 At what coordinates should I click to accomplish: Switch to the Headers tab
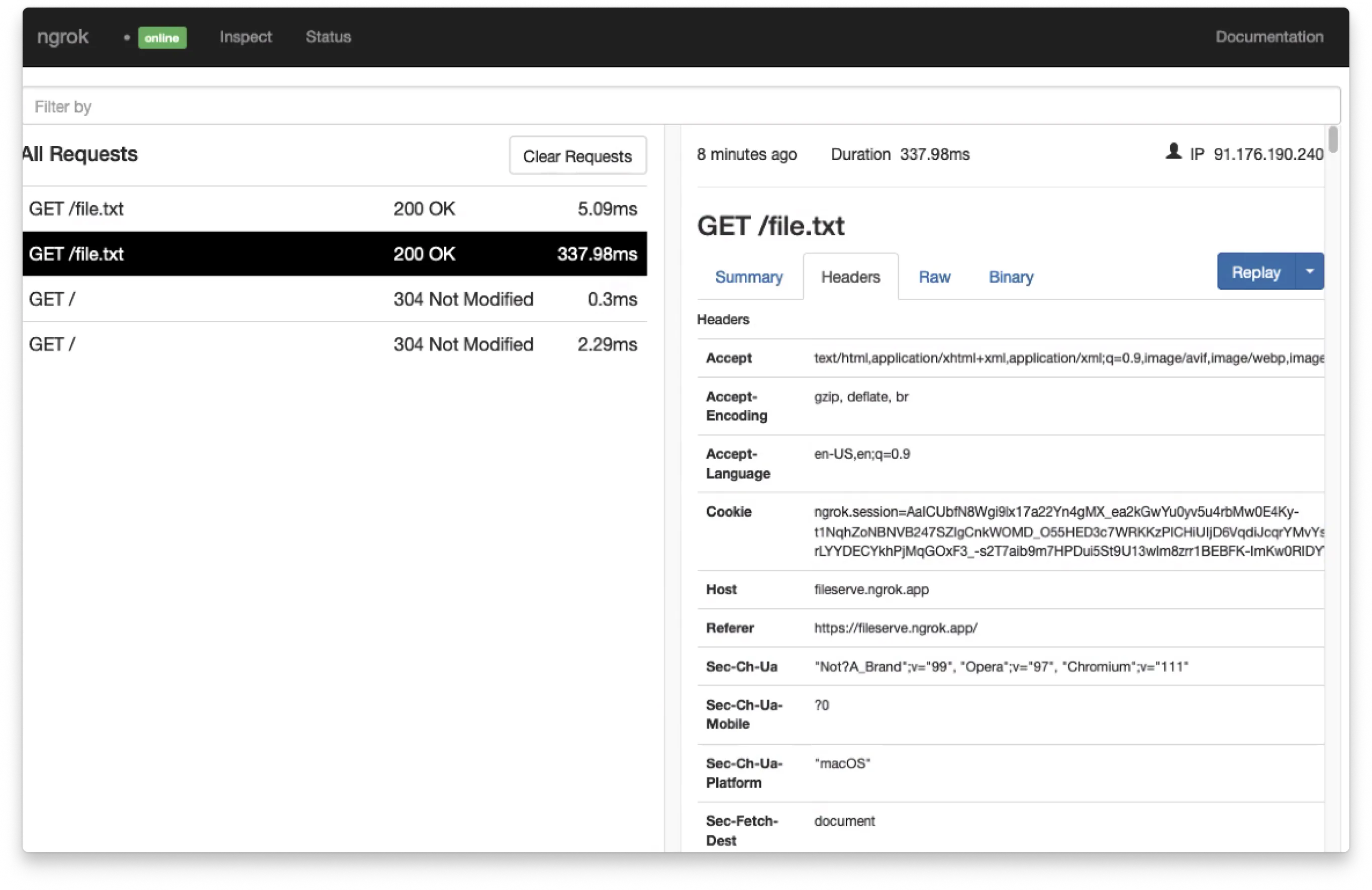tap(850, 277)
